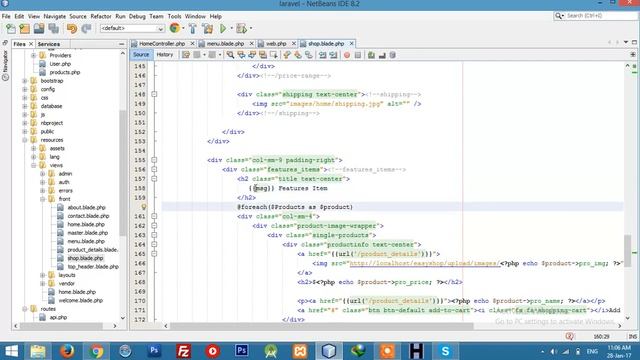
Task: Click the Debug Project icon
Action: pos(241,29)
